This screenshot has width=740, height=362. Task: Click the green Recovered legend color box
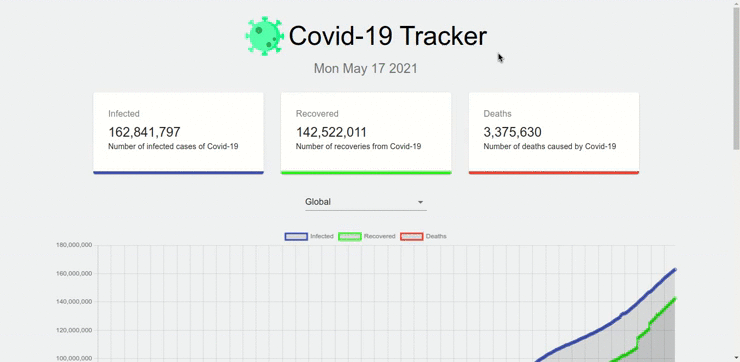click(350, 236)
